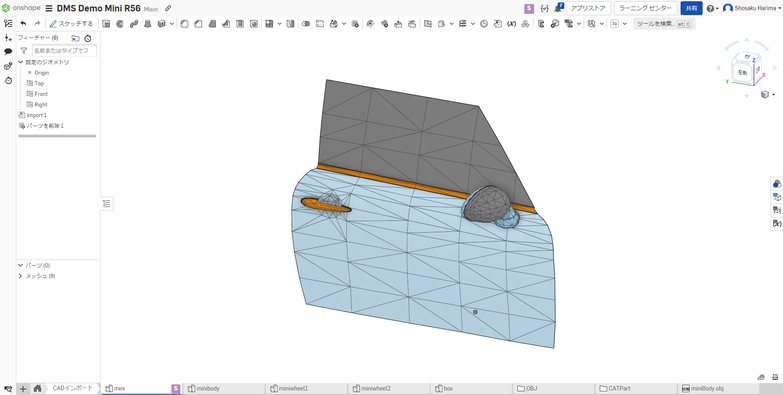Open the Help menu dropdown
The width and height of the screenshot is (783, 395).
(x=713, y=8)
